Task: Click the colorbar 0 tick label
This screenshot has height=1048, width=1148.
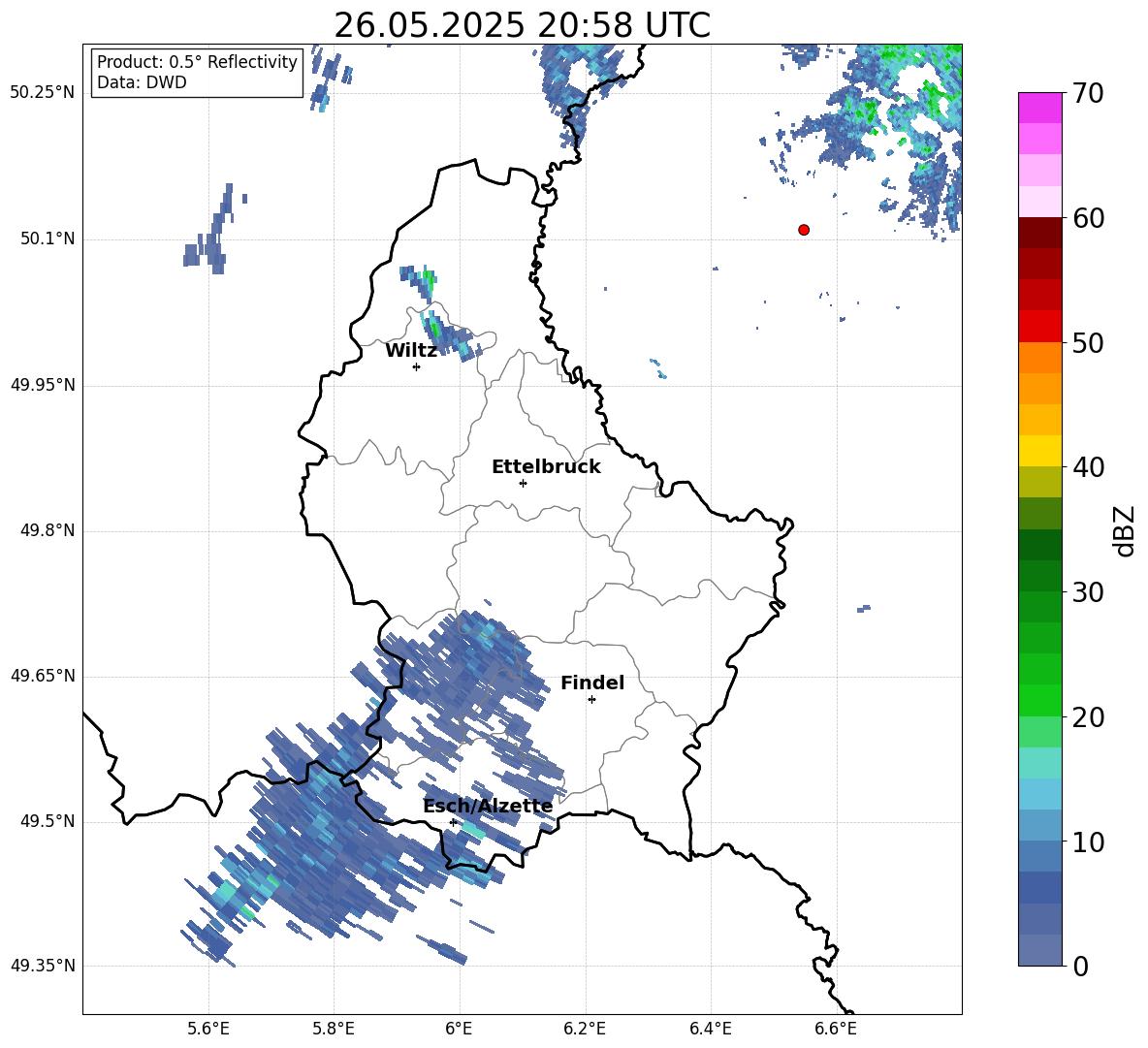Action: (x=1081, y=966)
